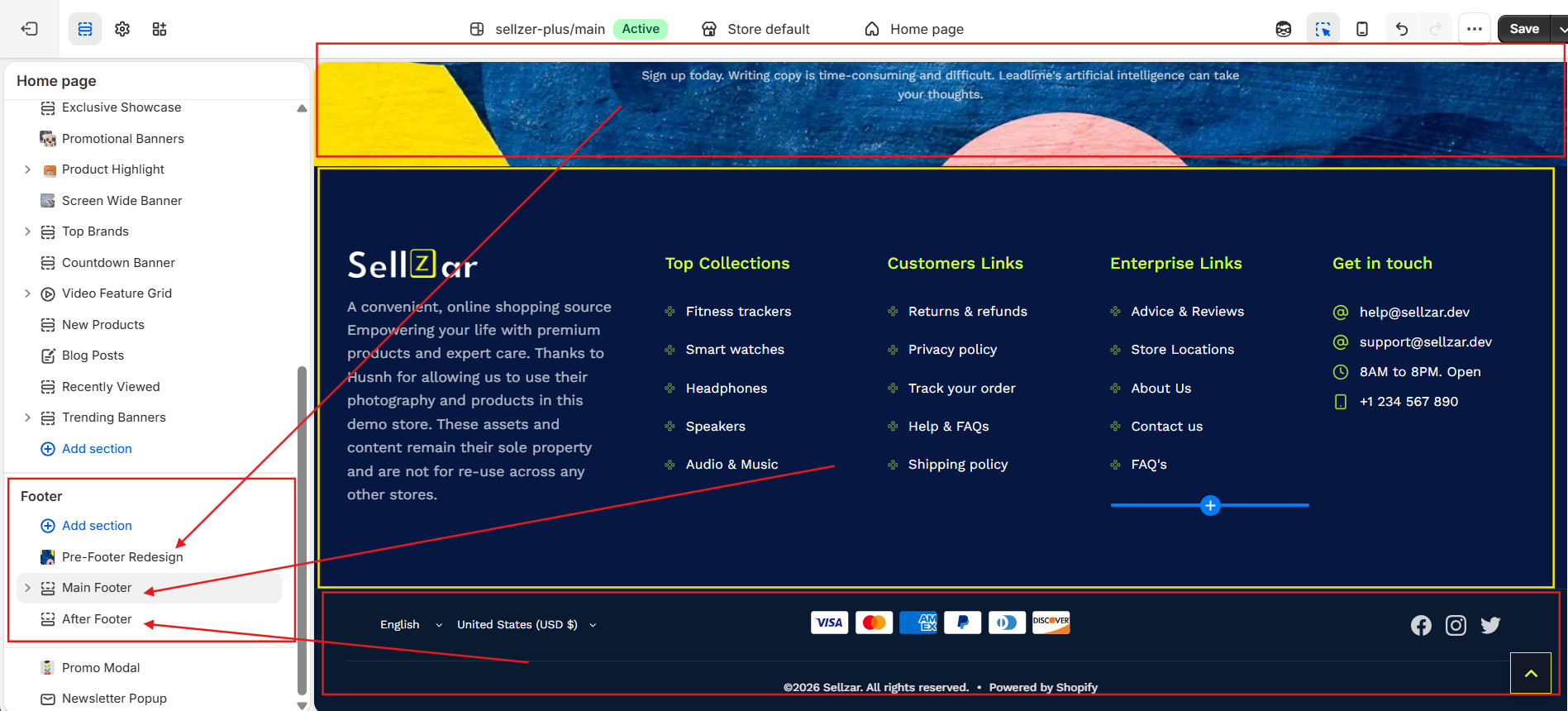Open the Smart watches footer link
The height and width of the screenshot is (711, 1568).
pyautogui.click(x=735, y=350)
